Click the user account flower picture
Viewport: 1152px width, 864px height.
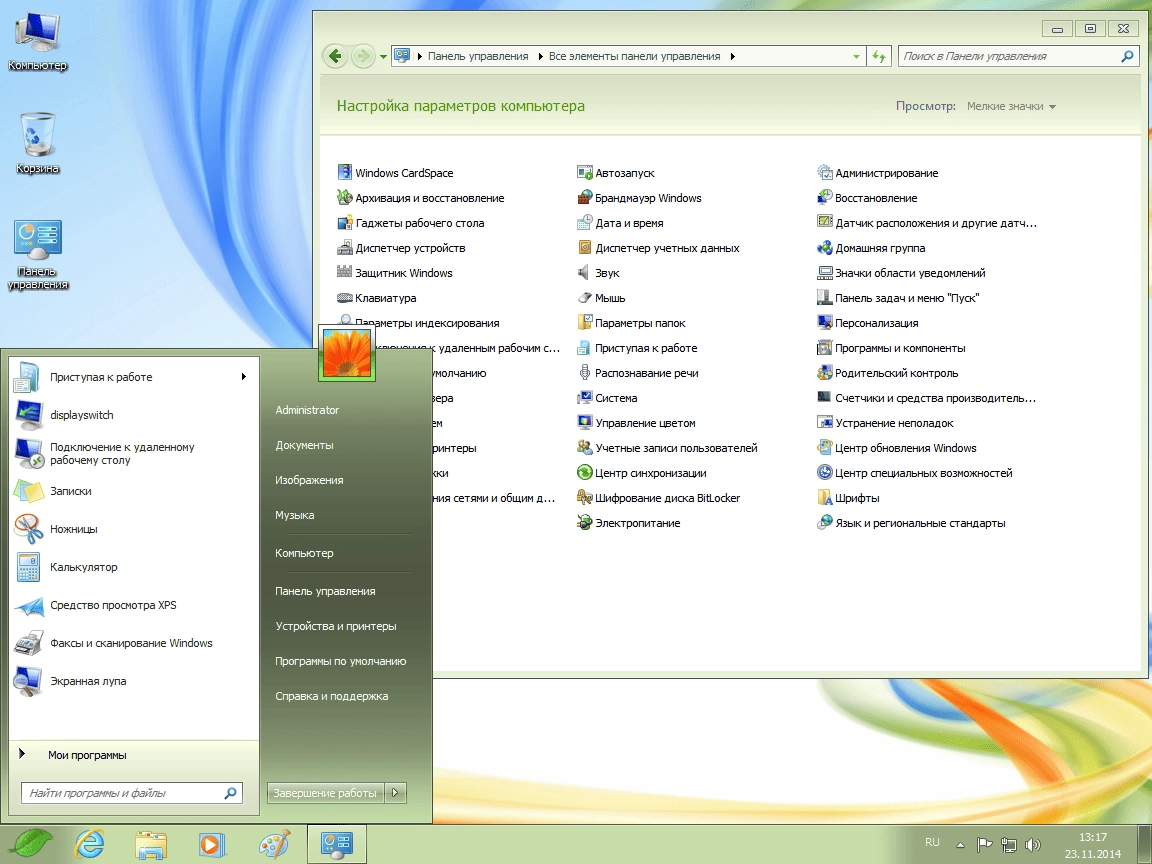click(x=347, y=353)
